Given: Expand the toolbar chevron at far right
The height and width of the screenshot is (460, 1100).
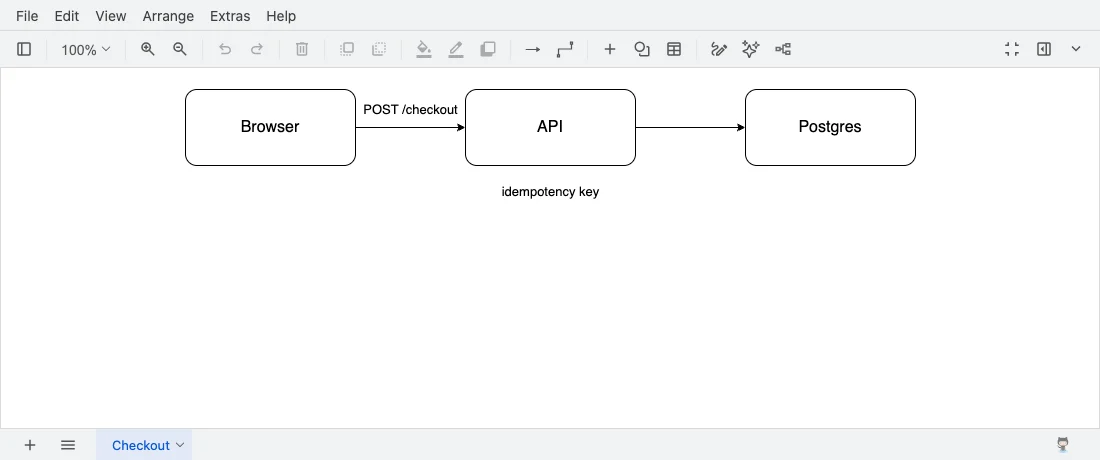Looking at the screenshot, I should 1076,49.
